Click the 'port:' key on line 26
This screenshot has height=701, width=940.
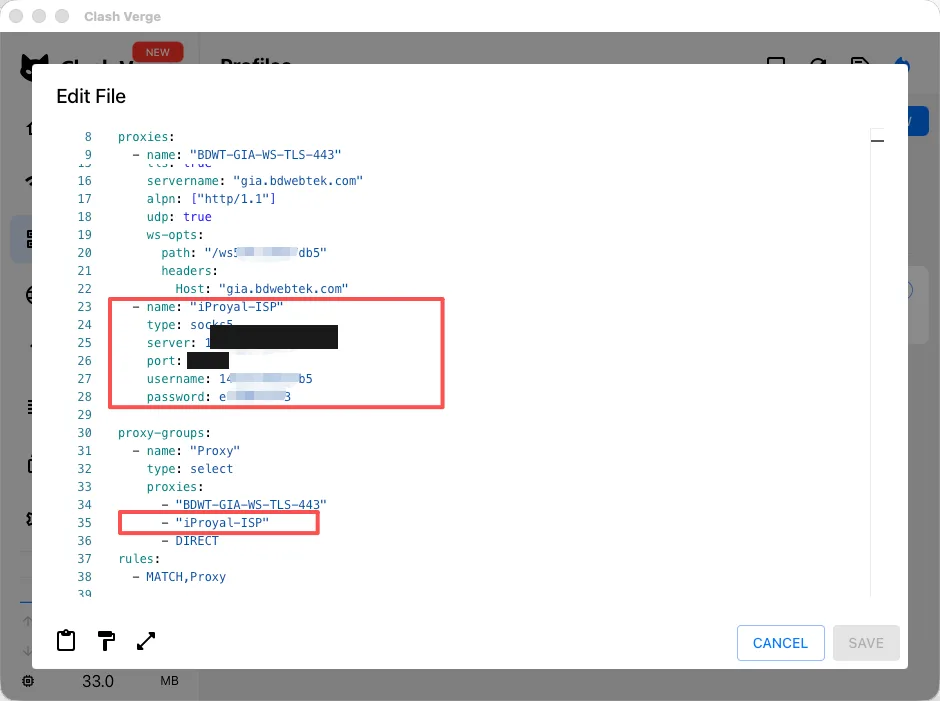coord(164,360)
